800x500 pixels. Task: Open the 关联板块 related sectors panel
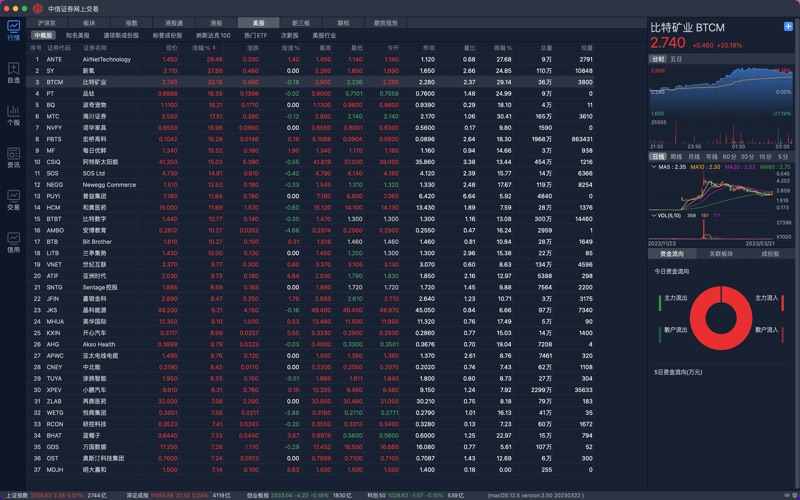tap(721, 254)
